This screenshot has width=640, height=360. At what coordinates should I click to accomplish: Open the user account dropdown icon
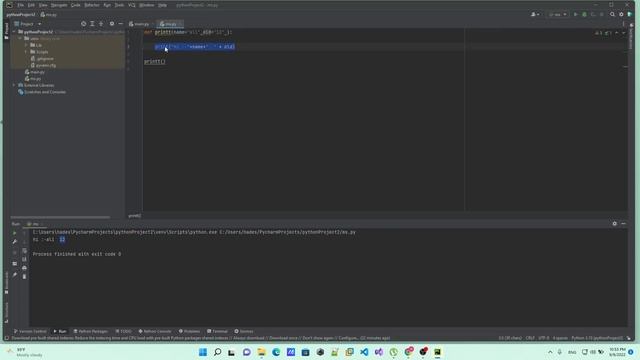coord(535,14)
